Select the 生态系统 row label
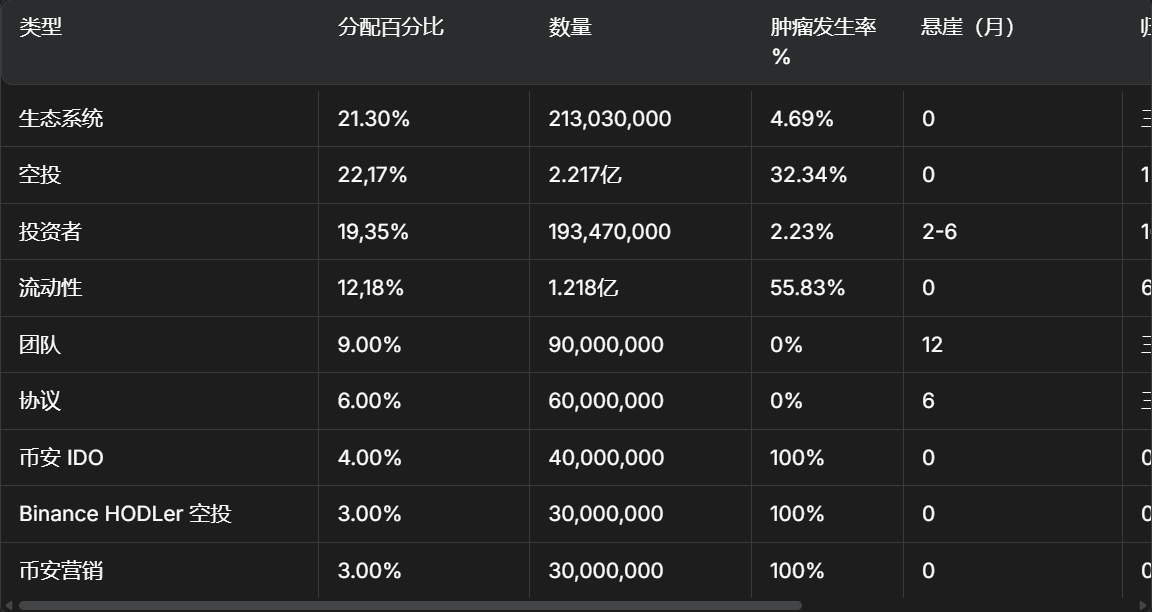 tap(61, 118)
